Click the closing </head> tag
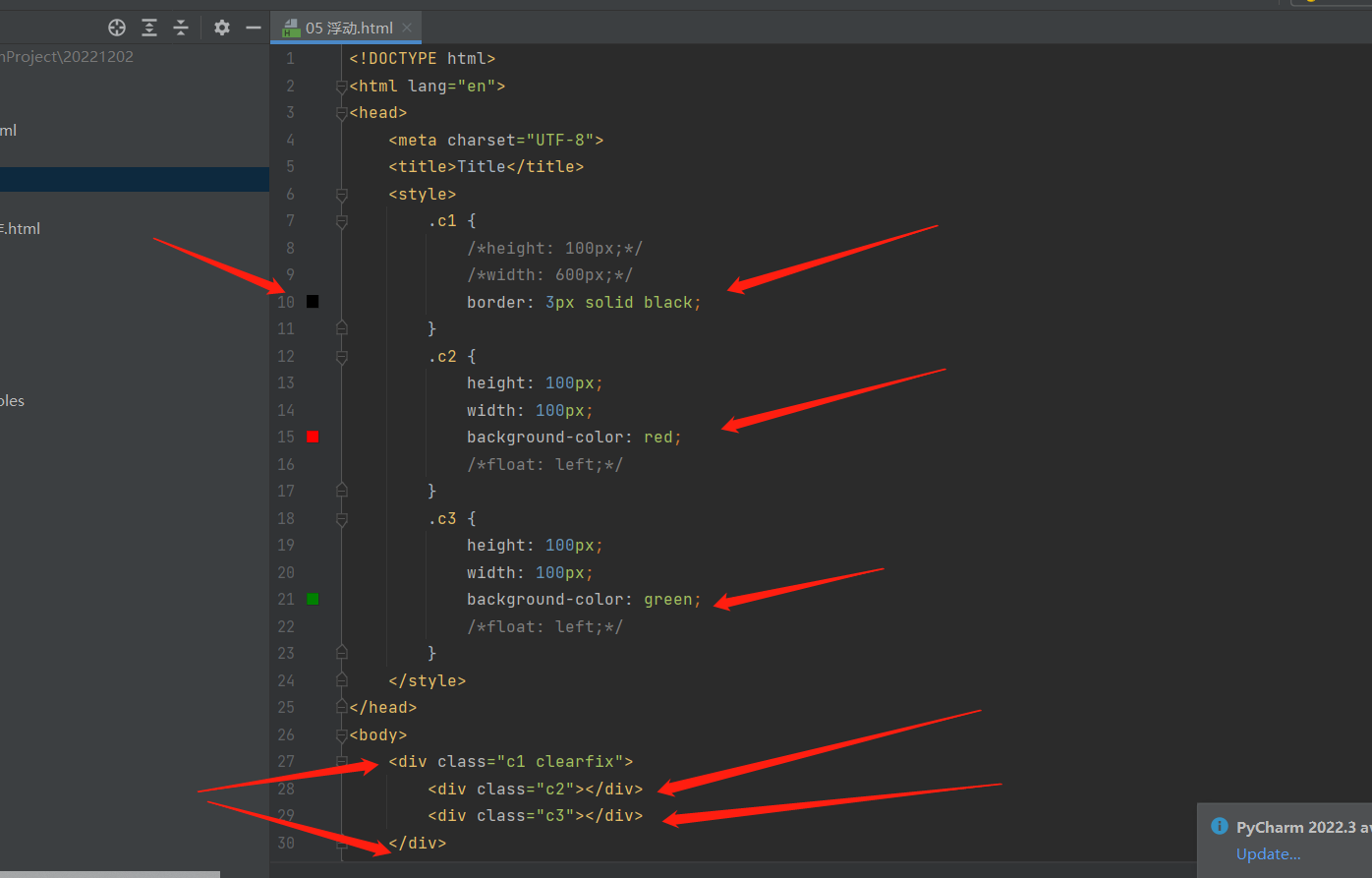The image size is (1372, 878). [383, 708]
